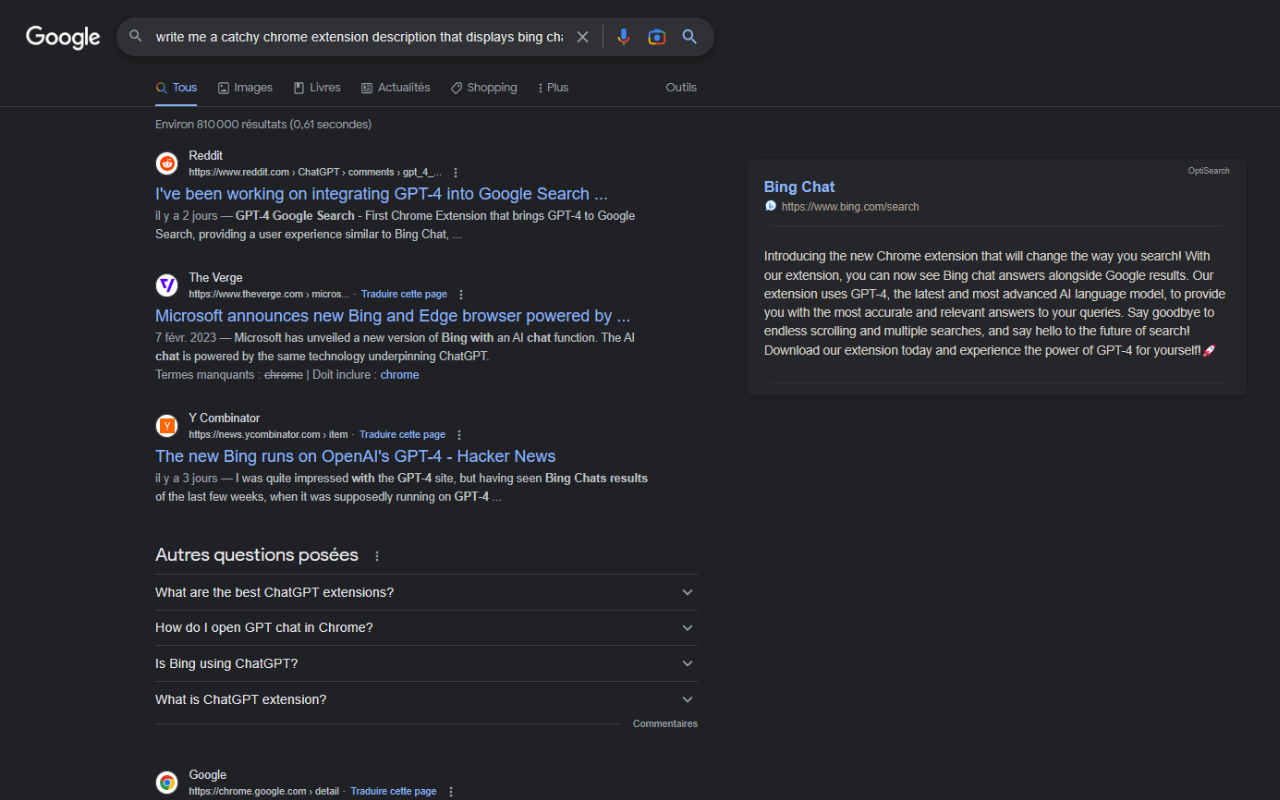Screen dimensions: 1280x800
Task: Click the Reddit favicon on the first result
Action: pyautogui.click(x=167, y=163)
